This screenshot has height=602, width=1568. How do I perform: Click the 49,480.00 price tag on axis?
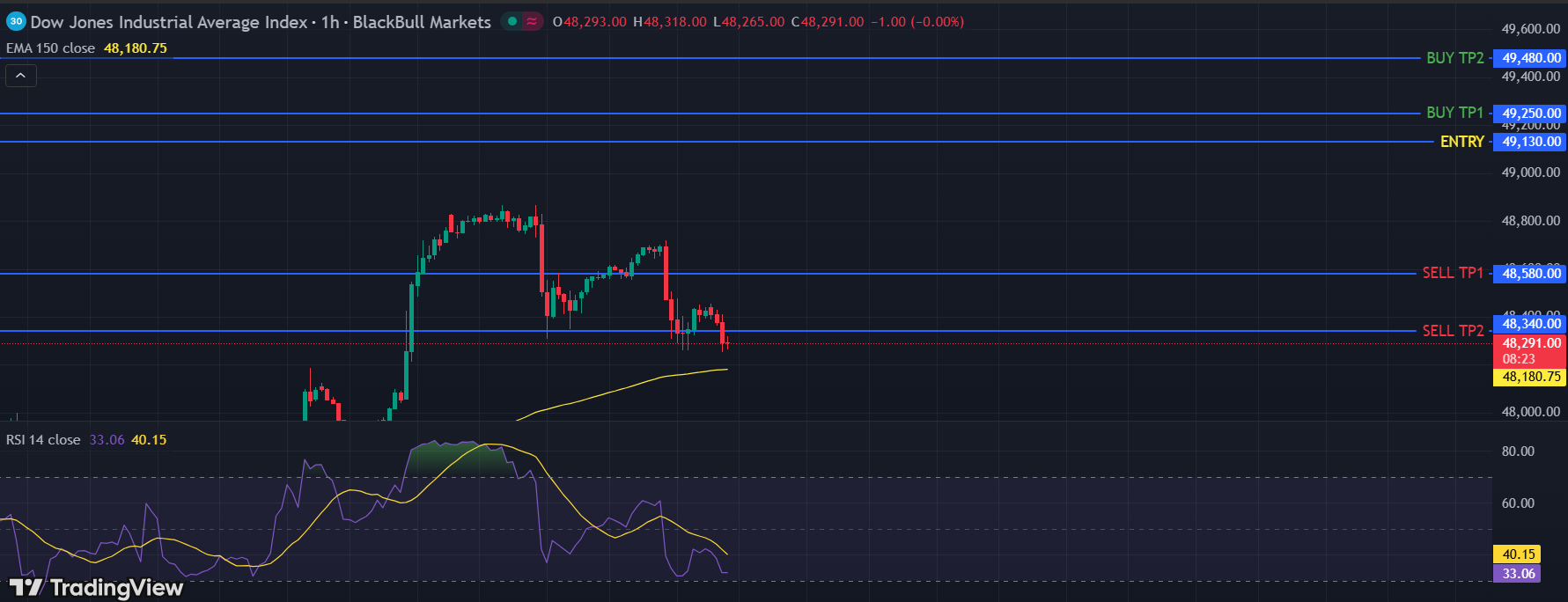(1530, 58)
